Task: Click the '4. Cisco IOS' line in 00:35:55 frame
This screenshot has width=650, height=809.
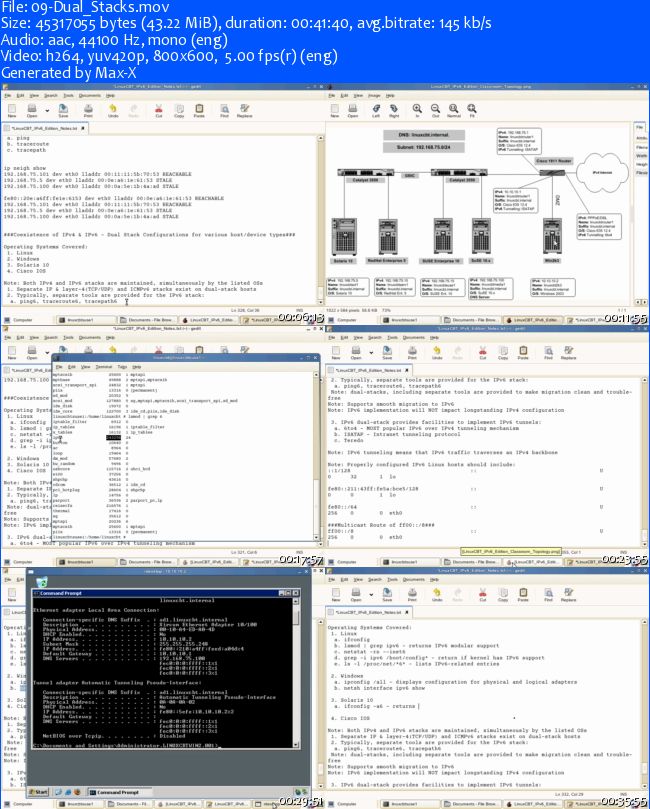Action: click(x=352, y=718)
